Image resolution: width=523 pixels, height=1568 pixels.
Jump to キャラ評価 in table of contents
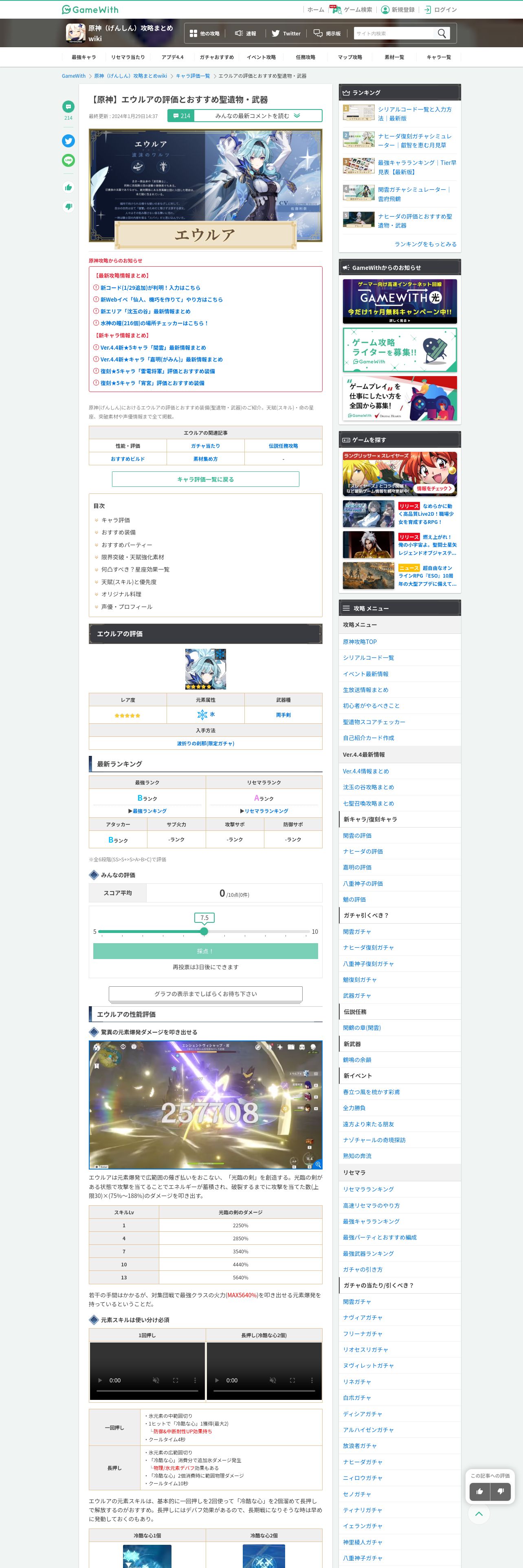point(115,520)
